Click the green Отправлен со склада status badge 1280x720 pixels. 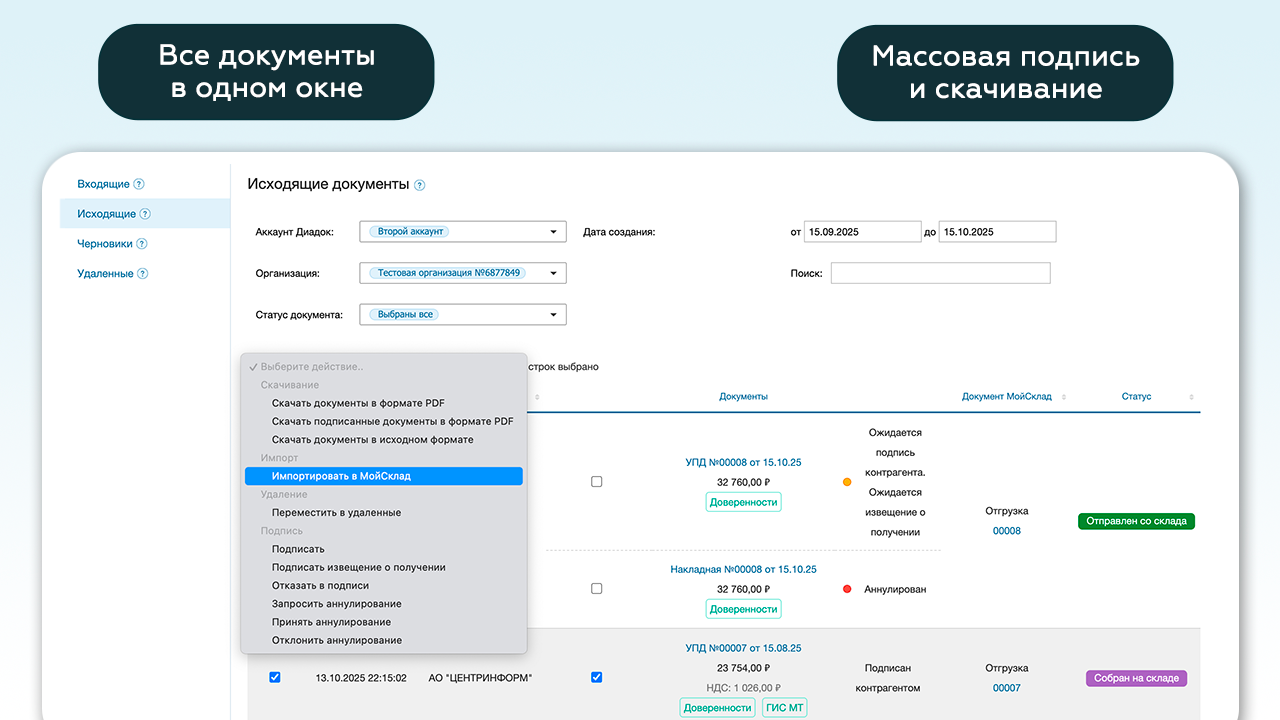(x=1136, y=521)
